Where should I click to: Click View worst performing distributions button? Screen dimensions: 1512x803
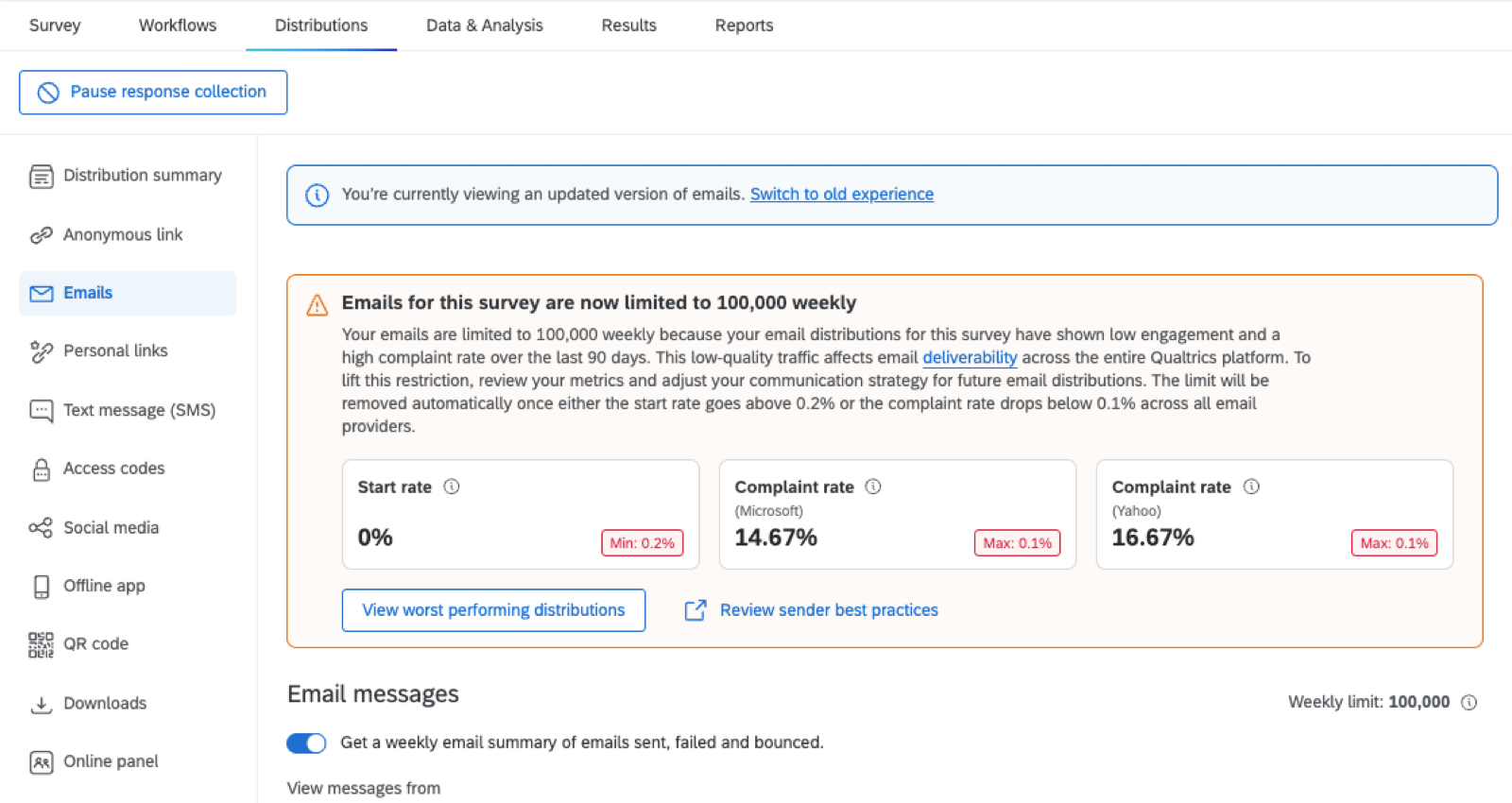(x=493, y=610)
